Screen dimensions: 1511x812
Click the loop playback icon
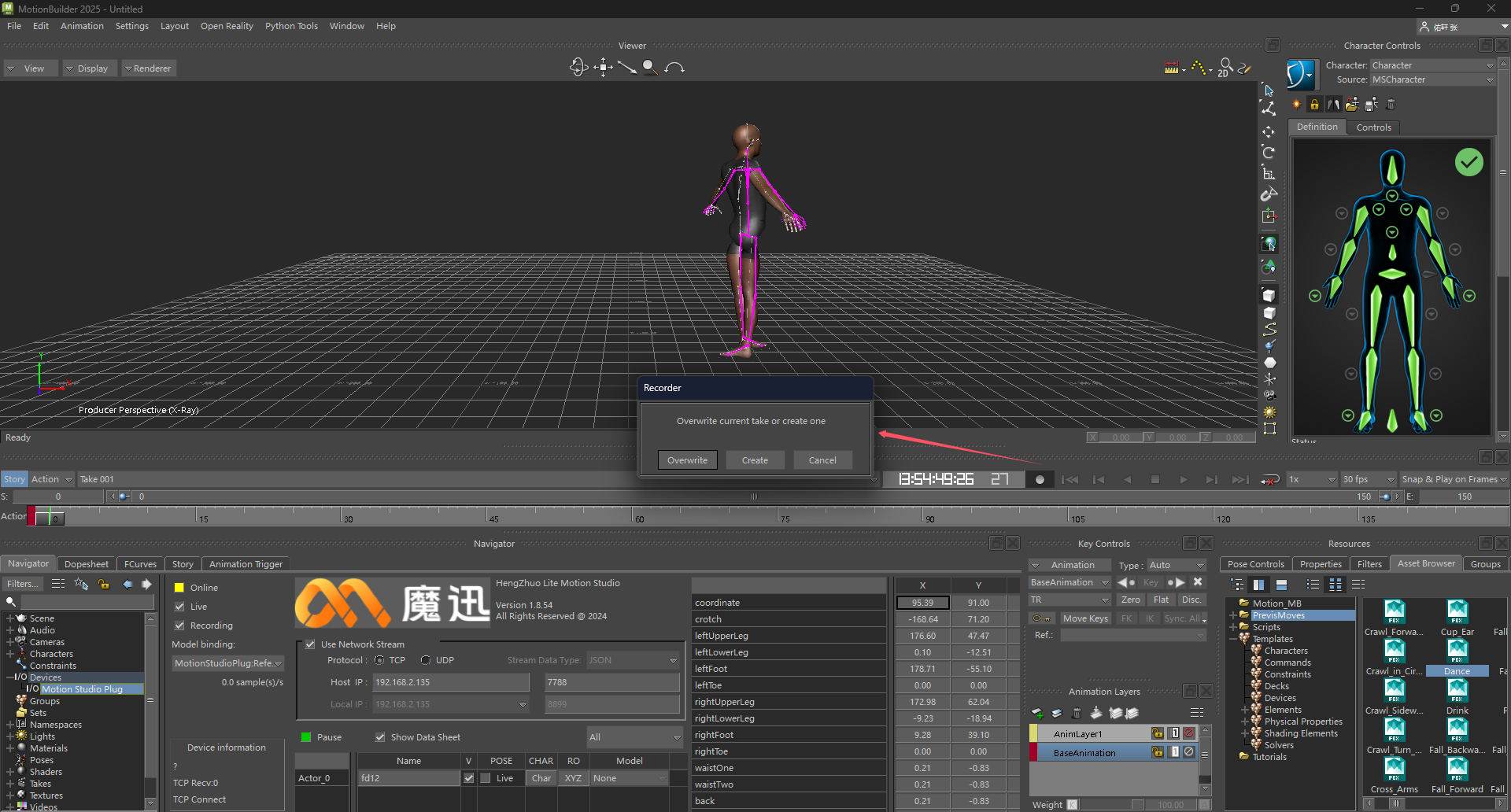point(1269,479)
